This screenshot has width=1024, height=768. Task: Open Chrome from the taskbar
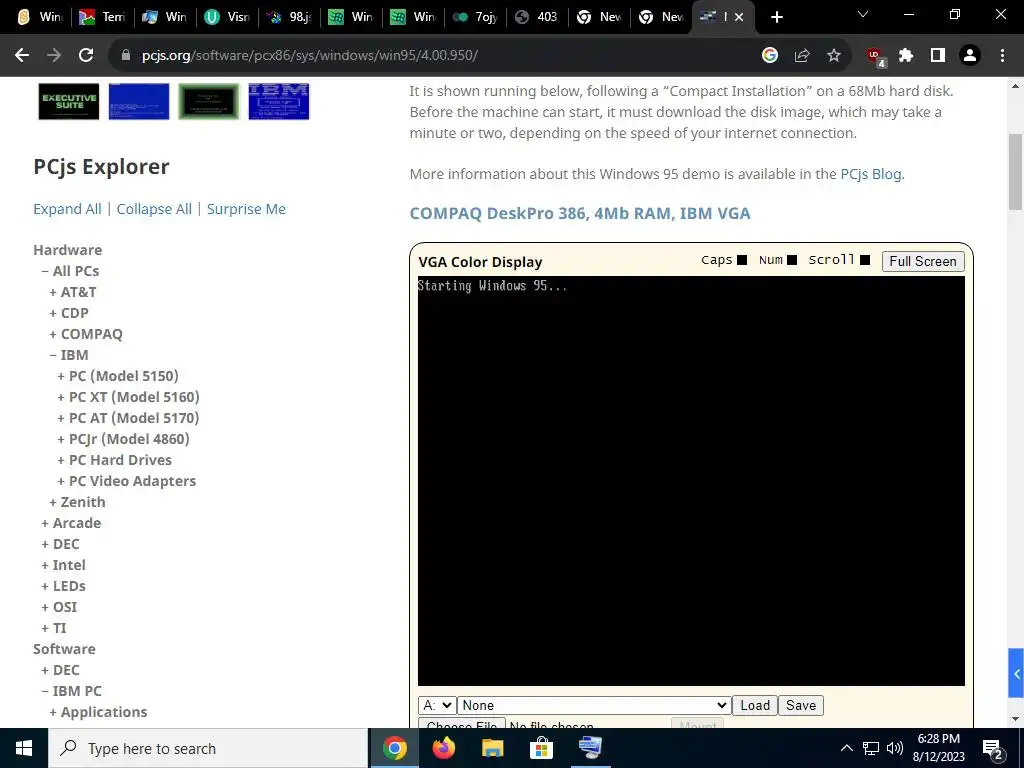[x=394, y=748]
